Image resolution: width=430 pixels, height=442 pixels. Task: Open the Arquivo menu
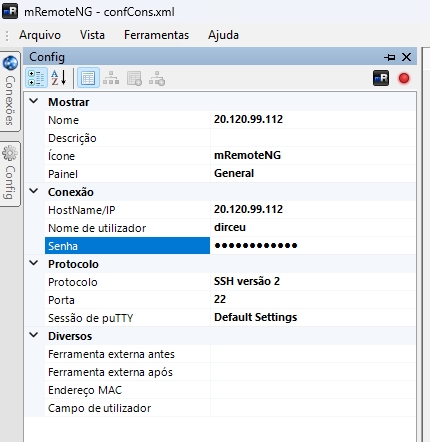pyautogui.click(x=40, y=35)
